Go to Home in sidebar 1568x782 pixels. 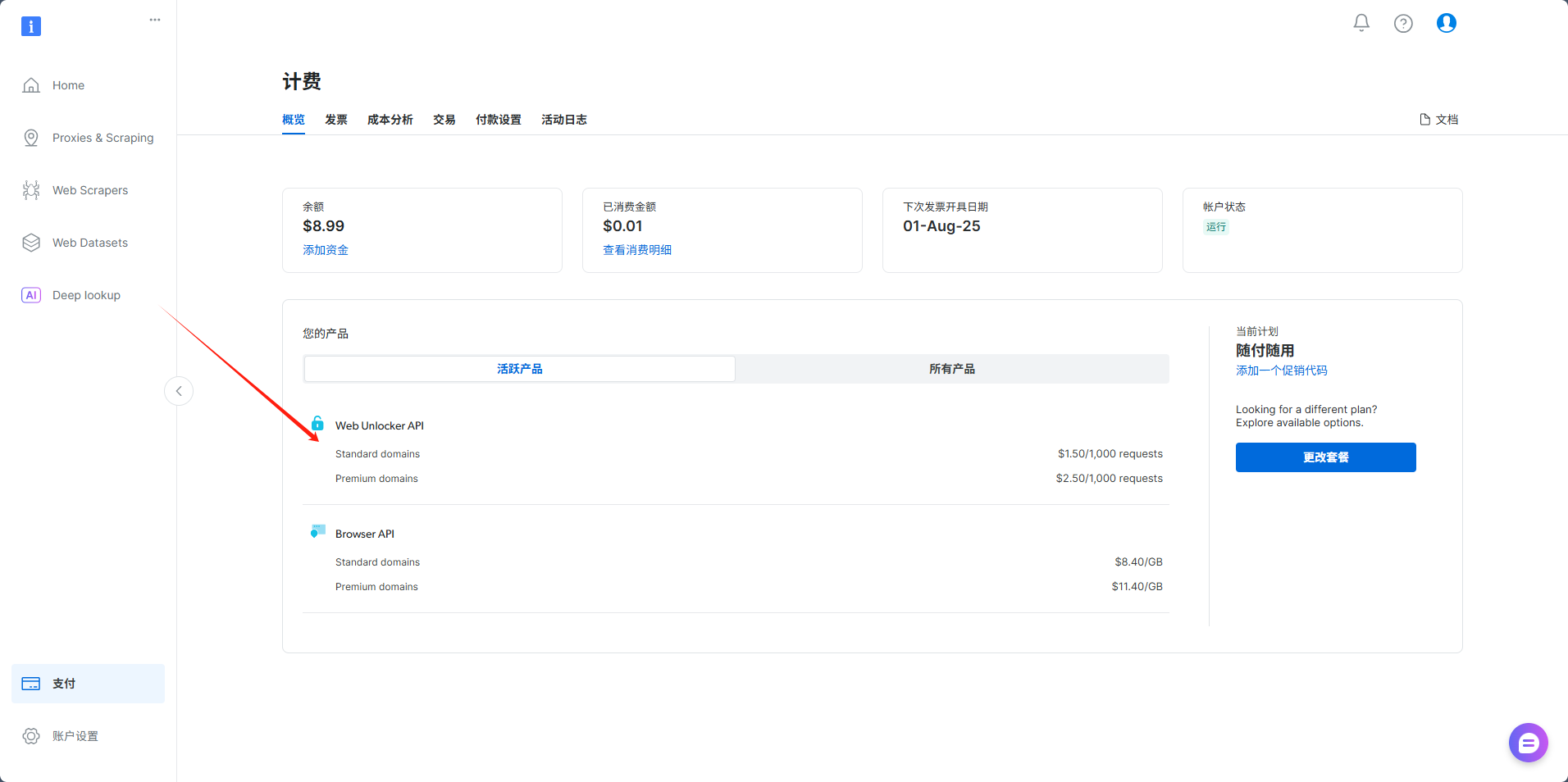pyautogui.click(x=69, y=85)
